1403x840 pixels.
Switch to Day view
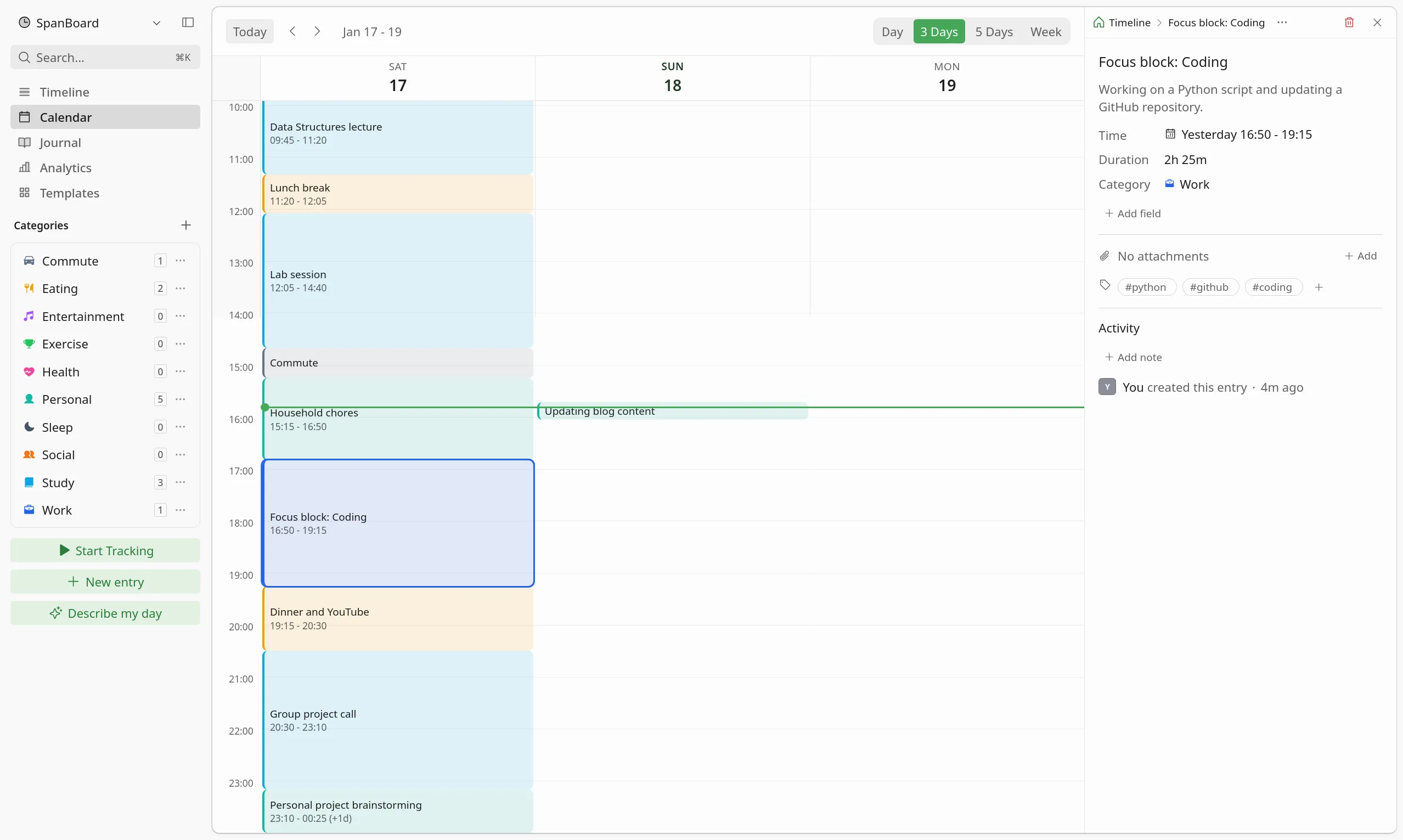tap(893, 32)
